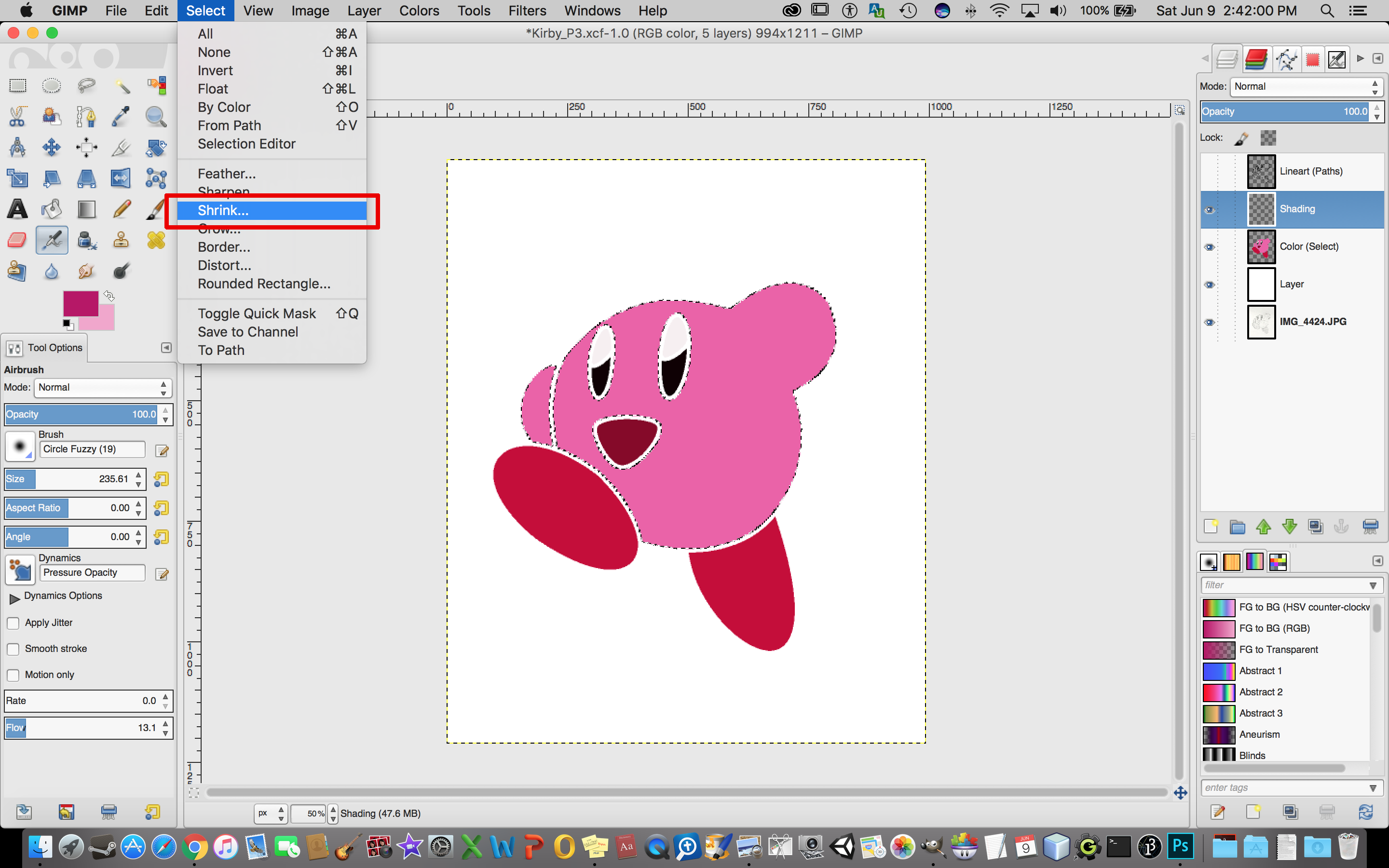
Task: Select the Eraser tool
Action: click(x=17, y=240)
